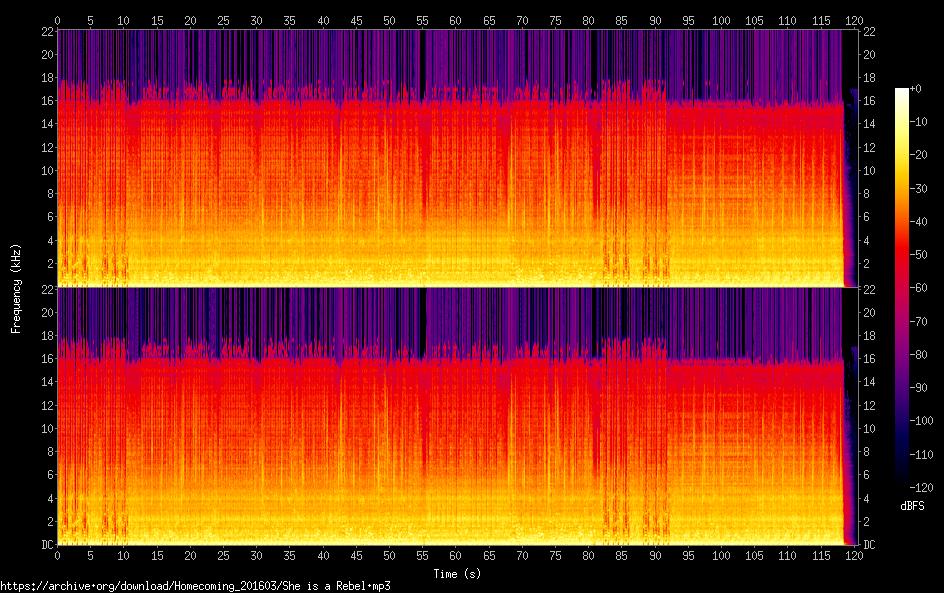The height and width of the screenshot is (593, 944).
Task: Click the upper channel spectrogram at 55 seconds
Action: [x=422, y=160]
